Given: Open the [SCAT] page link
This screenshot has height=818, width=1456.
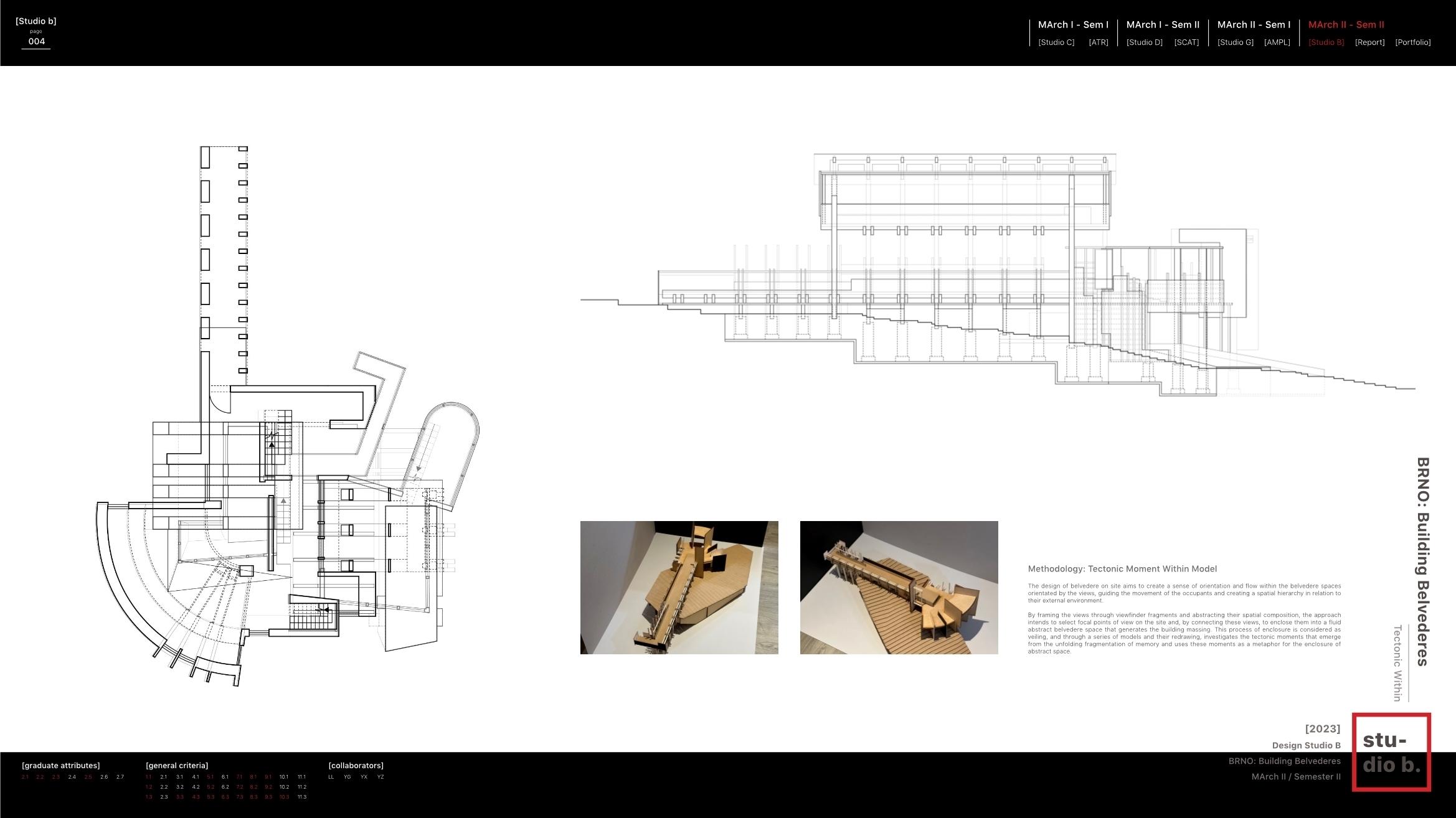Looking at the screenshot, I should 1186,42.
